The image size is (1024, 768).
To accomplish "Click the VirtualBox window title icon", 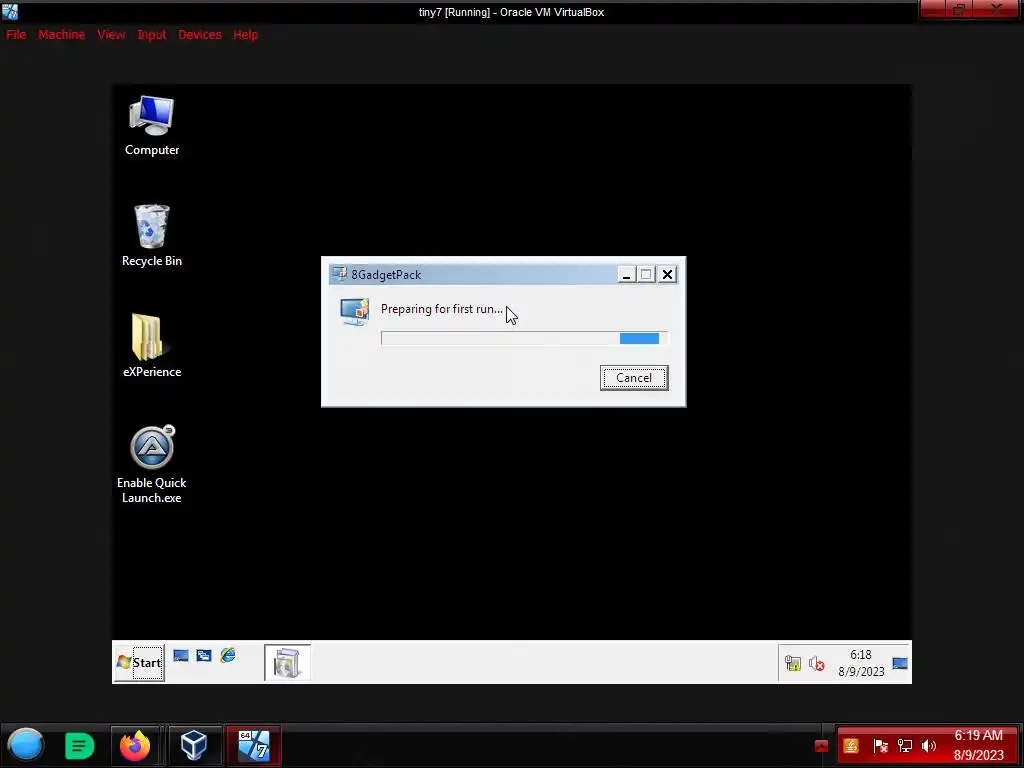I will 10,11.
